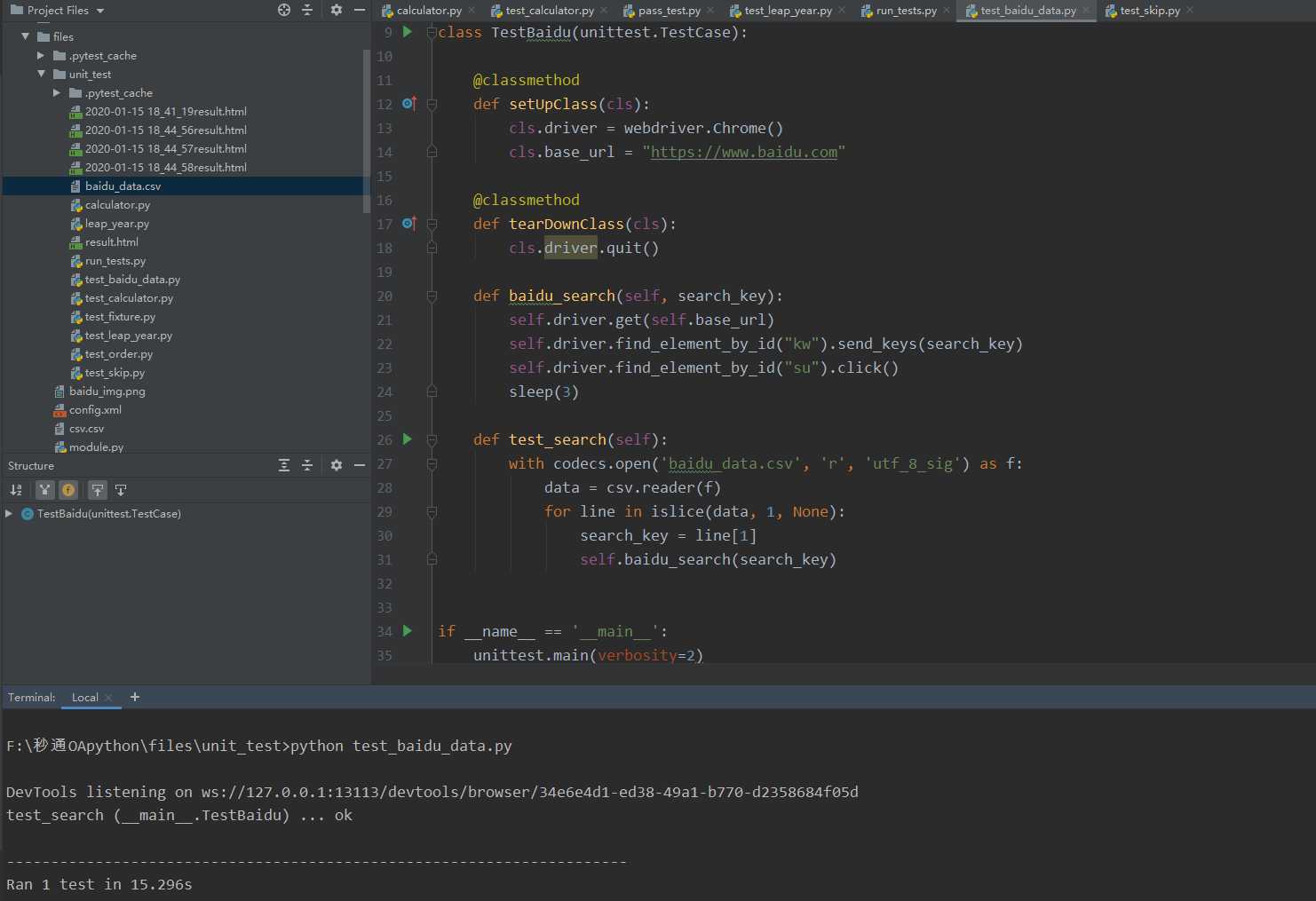Run class TestBaidu from the gutter
The height and width of the screenshot is (901, 1316).
[x=408, y=32]
